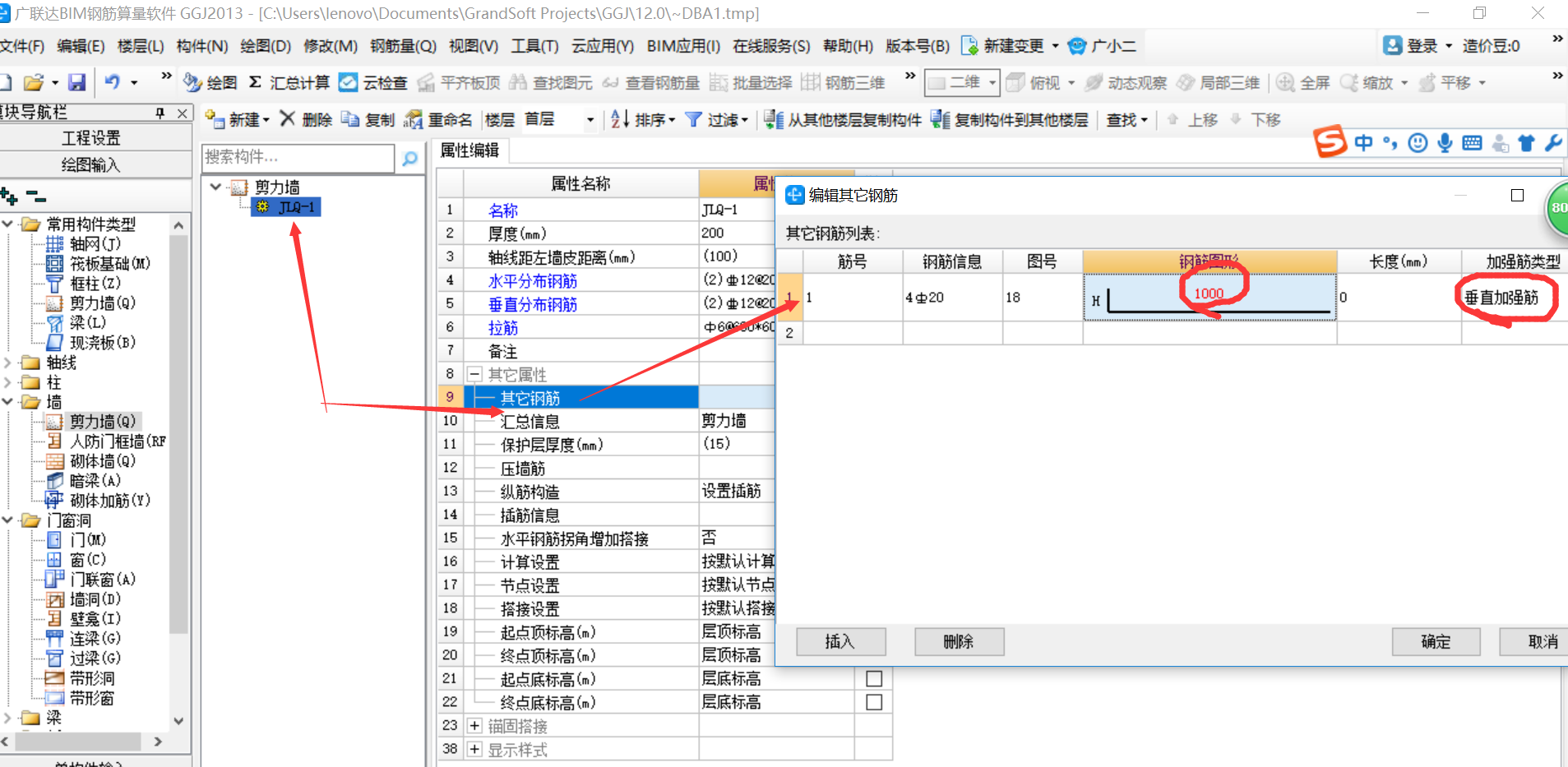1568x767 pixels.
Task: Click expand-all plus icon in navigation panel
Action: [9, 196]
